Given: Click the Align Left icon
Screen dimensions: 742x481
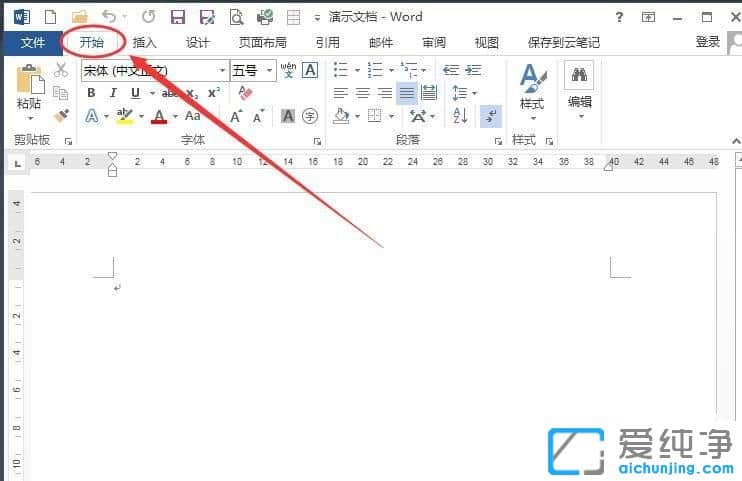Looking at the screenshot, I should [x=340, y=93].
